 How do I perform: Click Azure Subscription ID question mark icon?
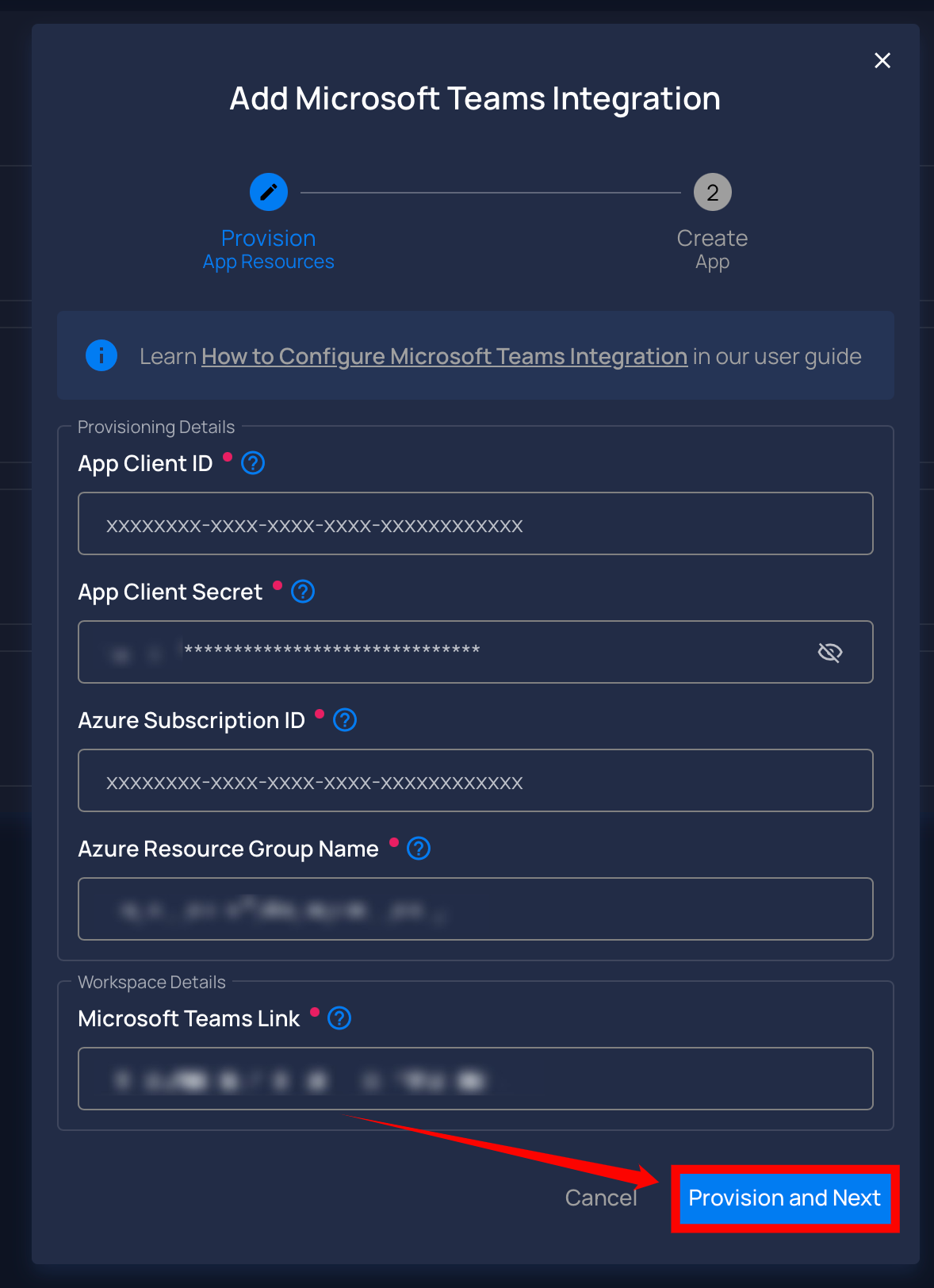coord(345,720)
